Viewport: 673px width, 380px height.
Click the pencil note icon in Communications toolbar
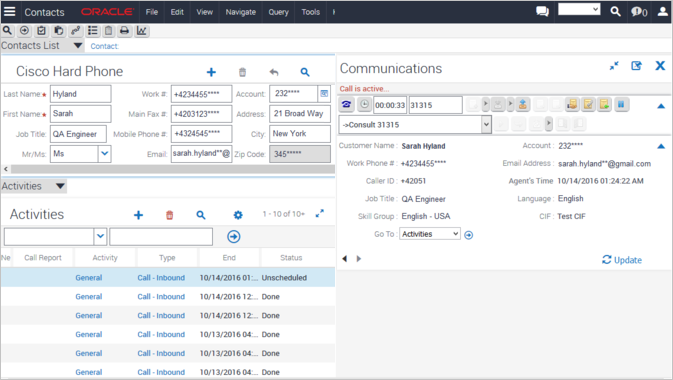point(588,104)
